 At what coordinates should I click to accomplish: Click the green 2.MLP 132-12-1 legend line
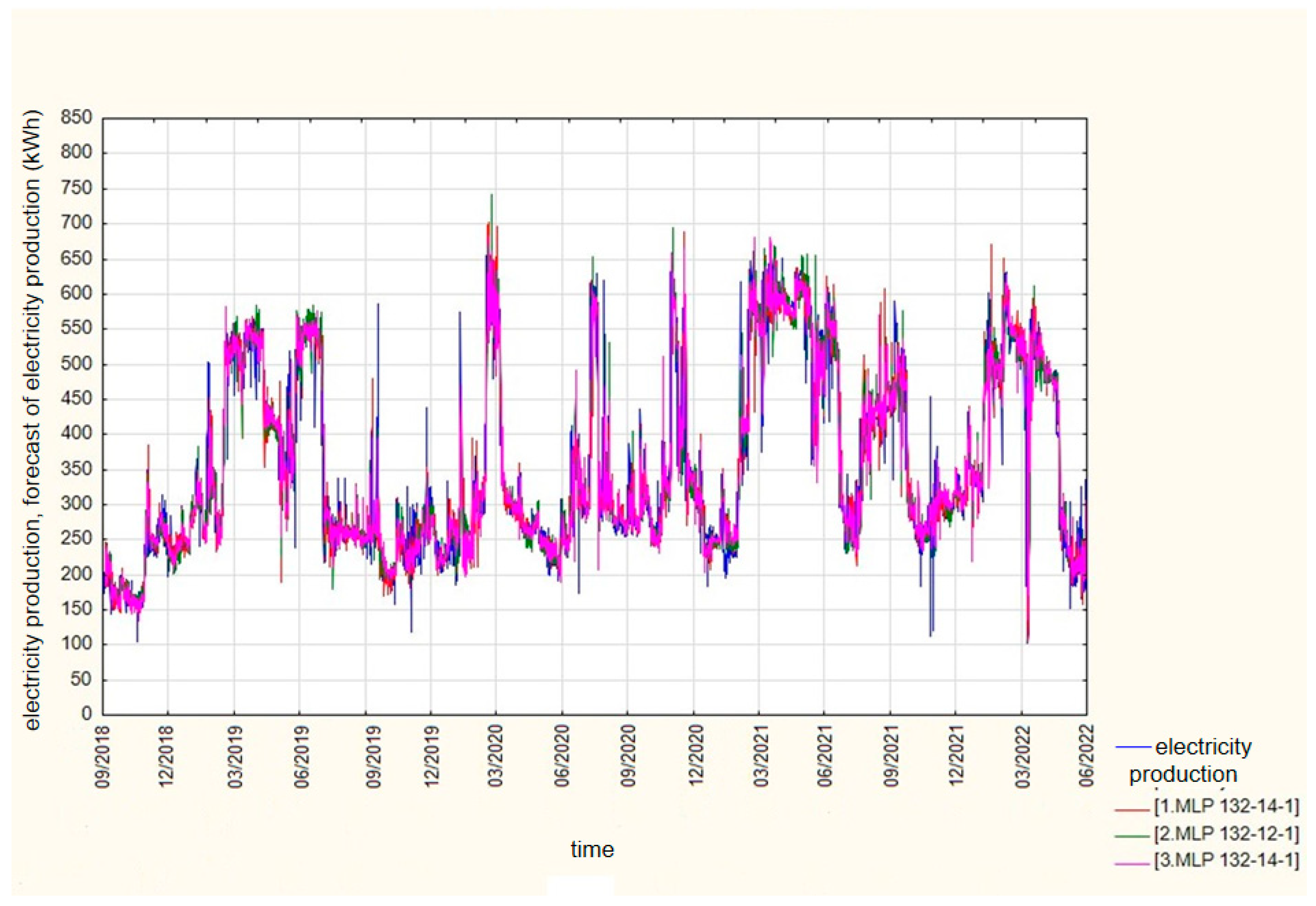click(x=1133, y=836)
